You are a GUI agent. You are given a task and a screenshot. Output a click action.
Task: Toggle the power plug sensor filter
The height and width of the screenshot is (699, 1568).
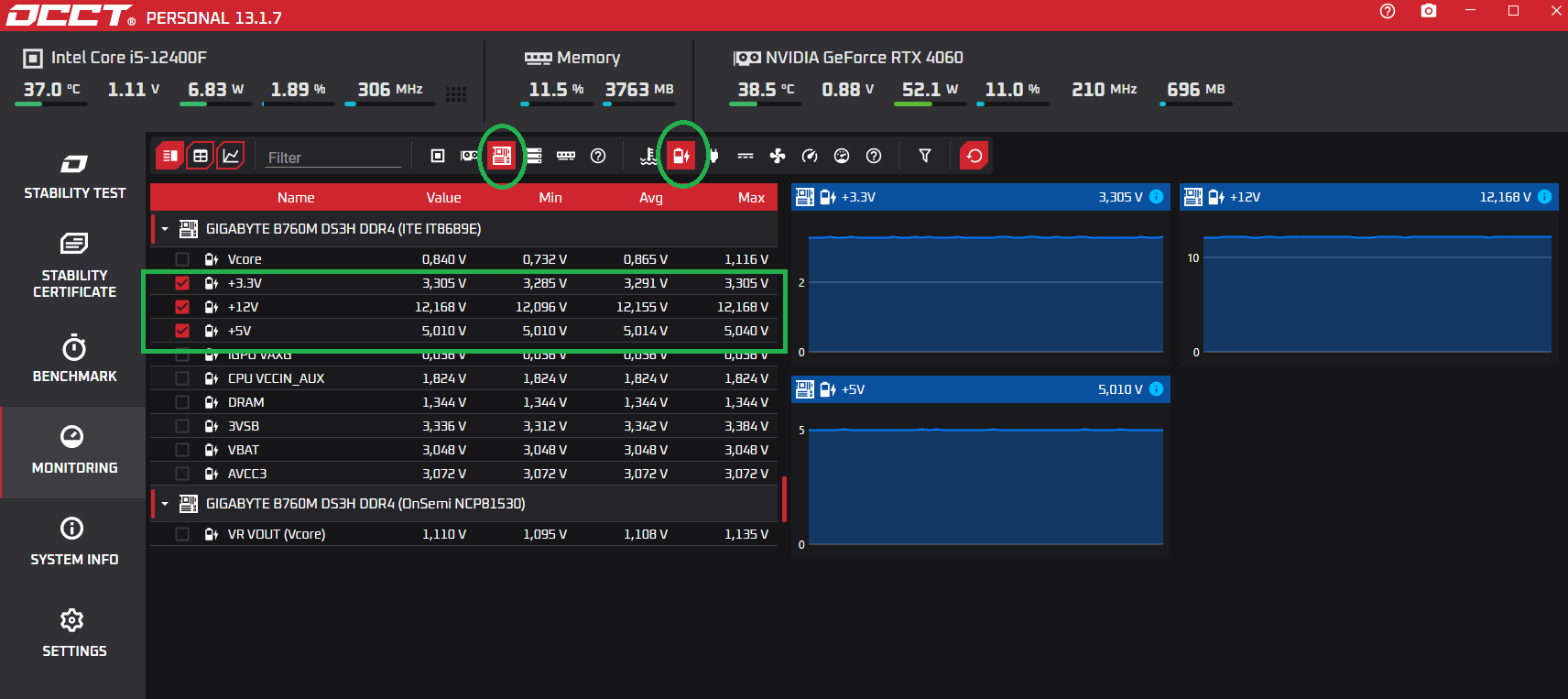[x=713, y=156]
